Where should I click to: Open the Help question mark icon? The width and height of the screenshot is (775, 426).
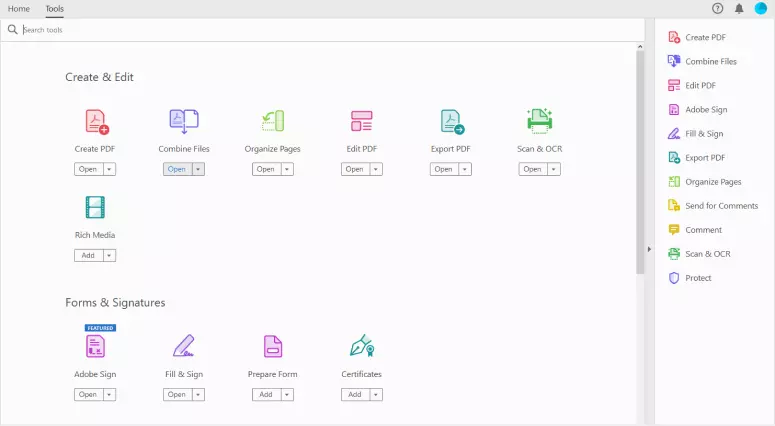(x=718, y=8)
